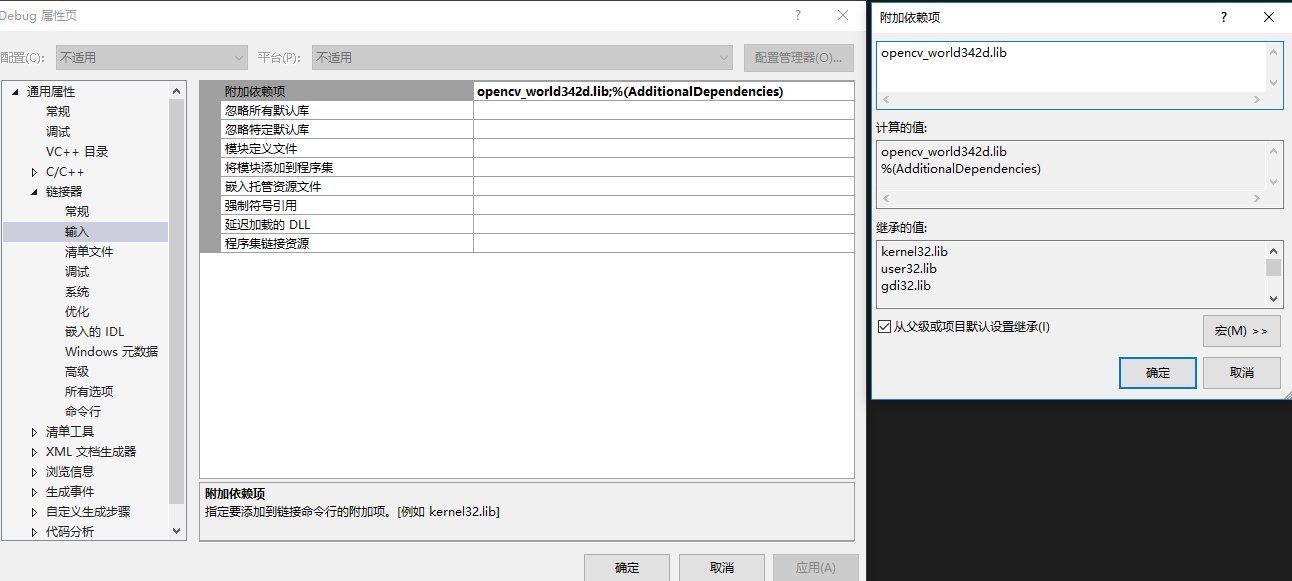The image size is (1292, 581).
Task: Expand the XML 文档生成器 node
Action: click(35, 452)
